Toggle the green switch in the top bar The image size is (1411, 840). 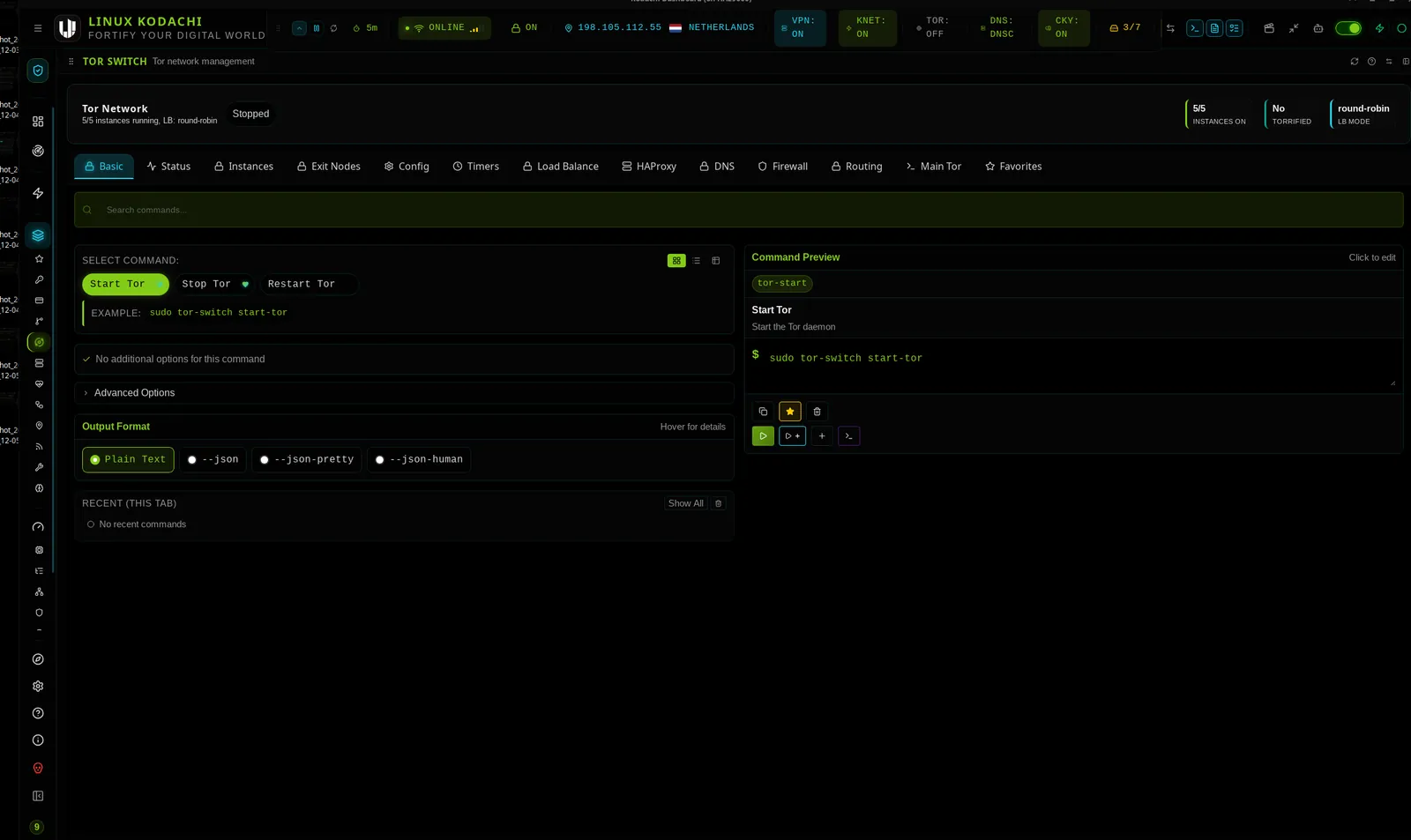(1348, 28)
